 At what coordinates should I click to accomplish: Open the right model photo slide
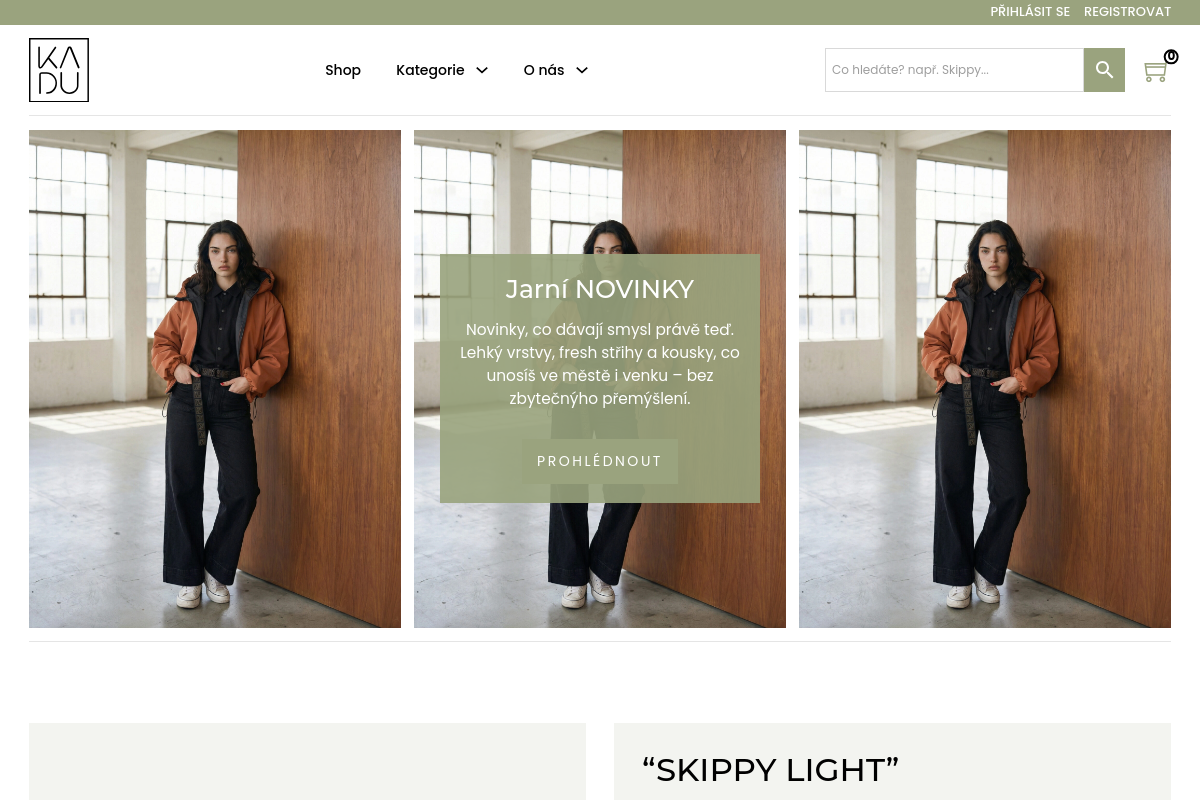(985, 379)
